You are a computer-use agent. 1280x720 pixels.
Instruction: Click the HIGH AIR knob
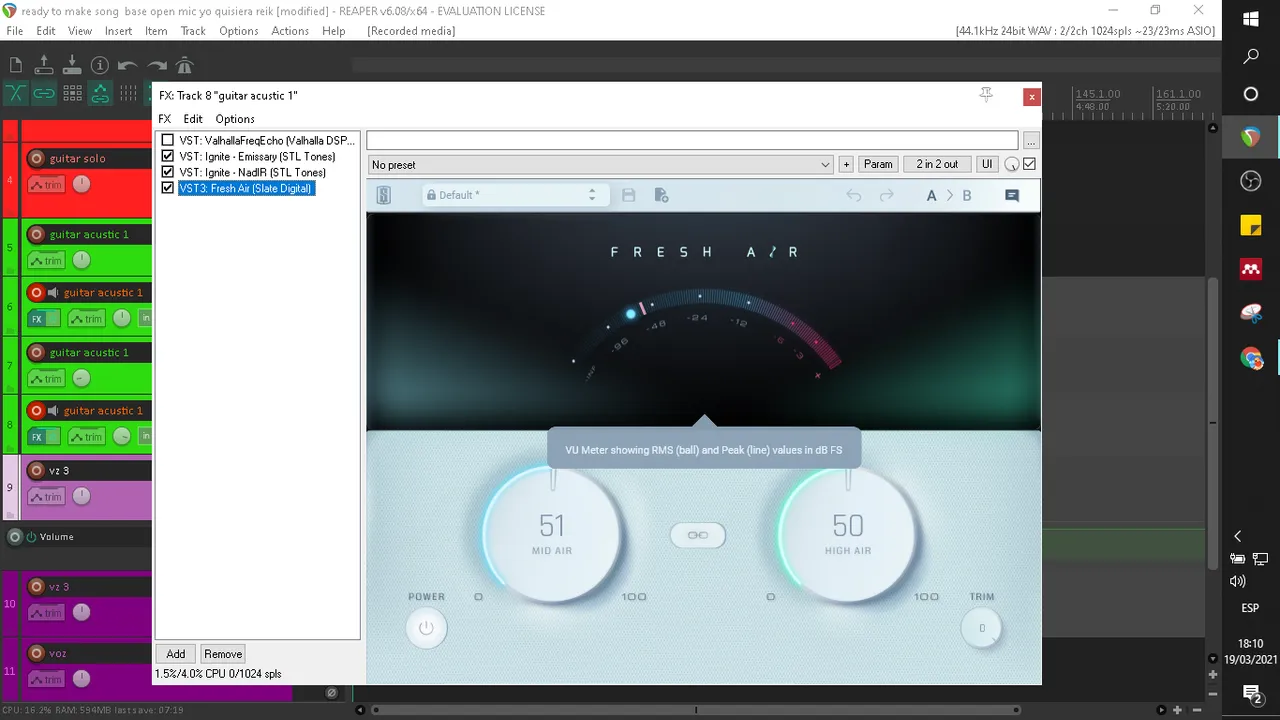coord(848,535)
